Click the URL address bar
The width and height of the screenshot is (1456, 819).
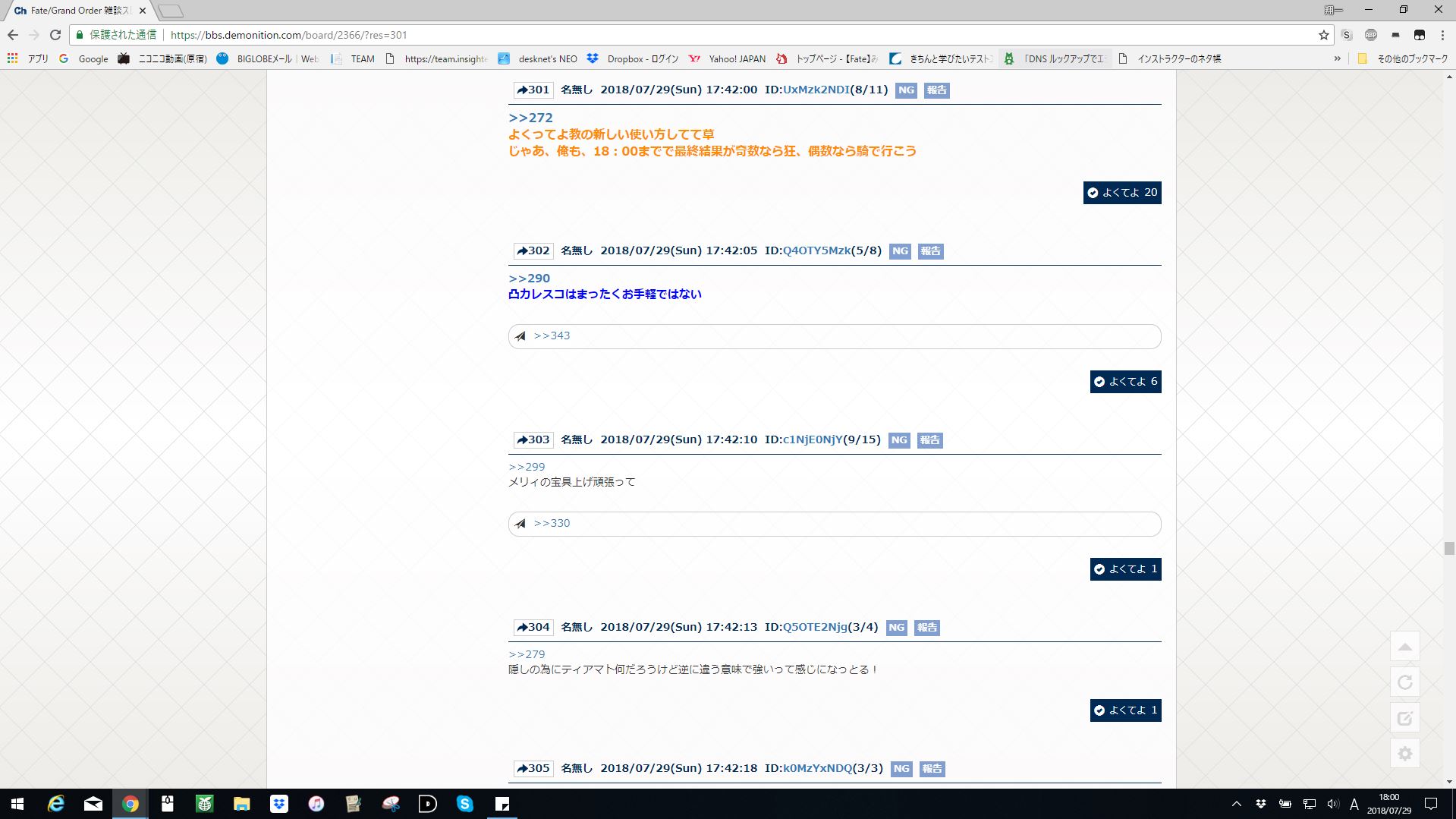683,35
